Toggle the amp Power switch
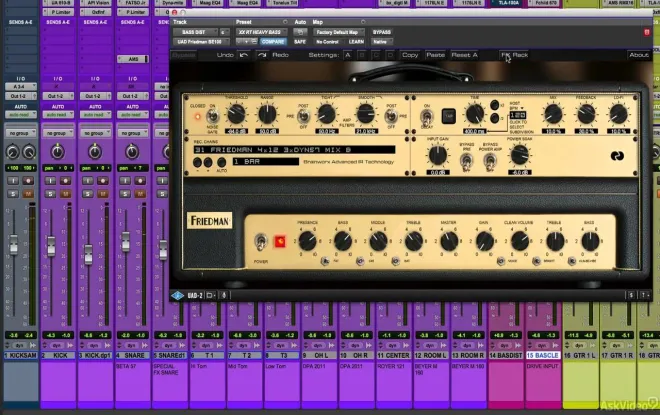The image size is (660, 415). pos(261,242)
